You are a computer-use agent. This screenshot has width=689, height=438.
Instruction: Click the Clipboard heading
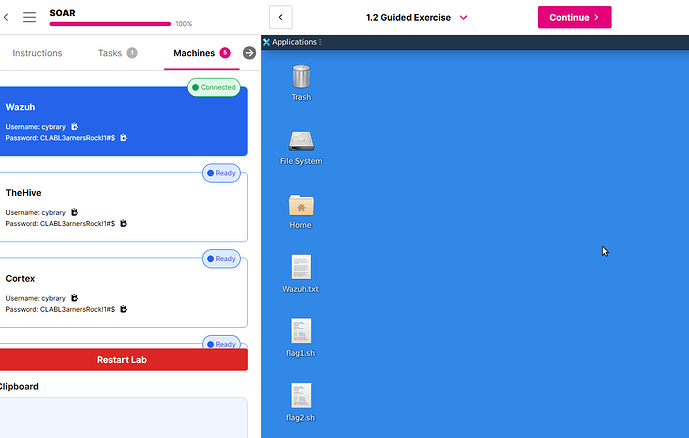tap(18, 387)
